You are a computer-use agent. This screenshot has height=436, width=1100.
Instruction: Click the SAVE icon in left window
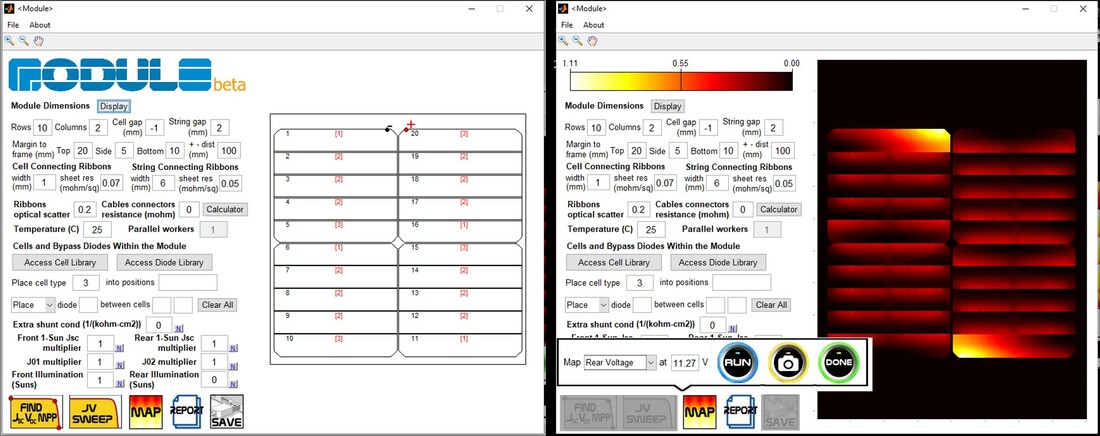[227, 412]
